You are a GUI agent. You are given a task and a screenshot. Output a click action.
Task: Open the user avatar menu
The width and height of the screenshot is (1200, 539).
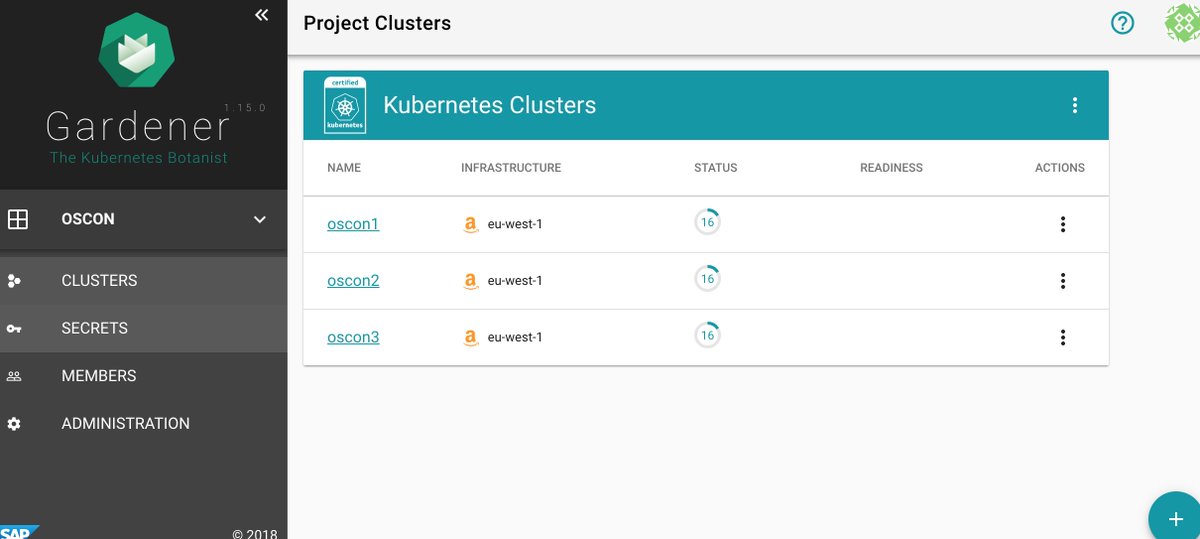coord(1182,23)
